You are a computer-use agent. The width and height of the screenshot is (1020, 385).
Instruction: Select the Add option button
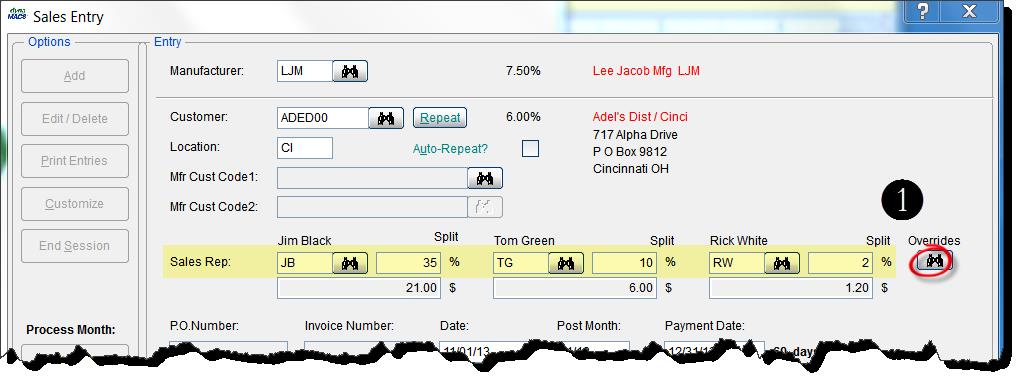75,76
